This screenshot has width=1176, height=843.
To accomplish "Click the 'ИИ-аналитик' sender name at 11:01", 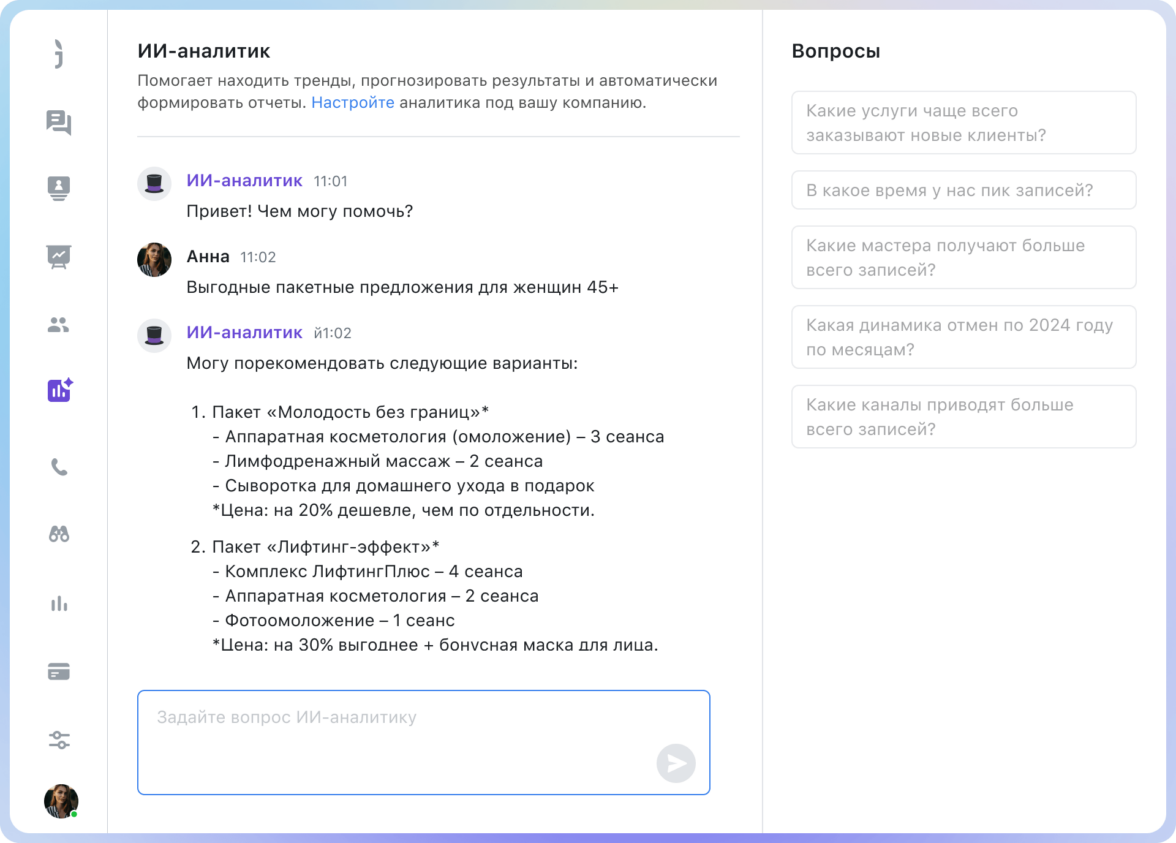I will pos(244,181).
